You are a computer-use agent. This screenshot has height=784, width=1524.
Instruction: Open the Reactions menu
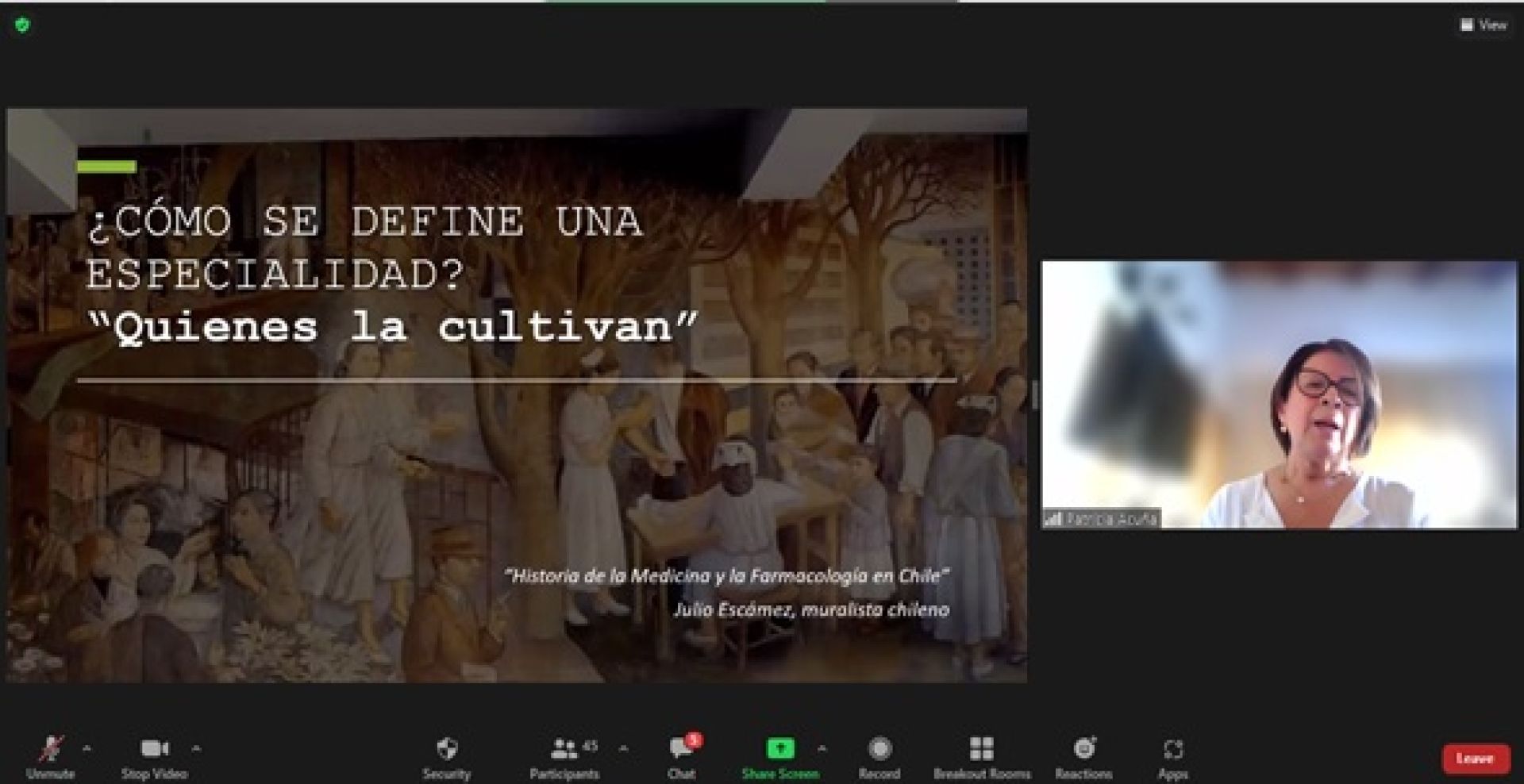click(x=1083, y=756)
